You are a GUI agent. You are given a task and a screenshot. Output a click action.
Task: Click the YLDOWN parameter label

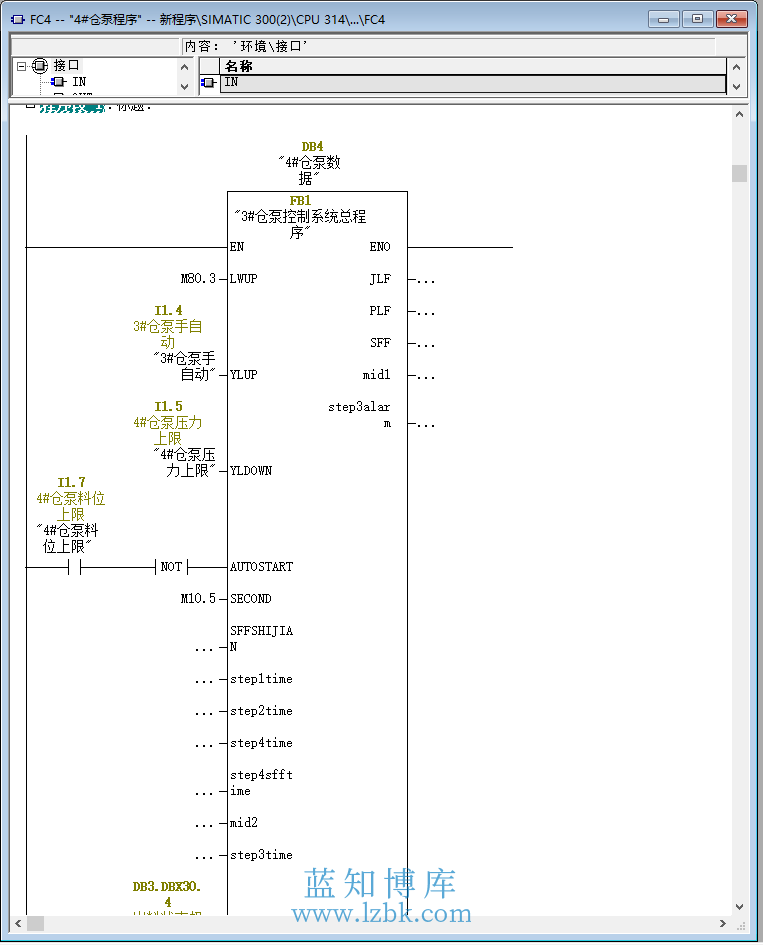251,471
